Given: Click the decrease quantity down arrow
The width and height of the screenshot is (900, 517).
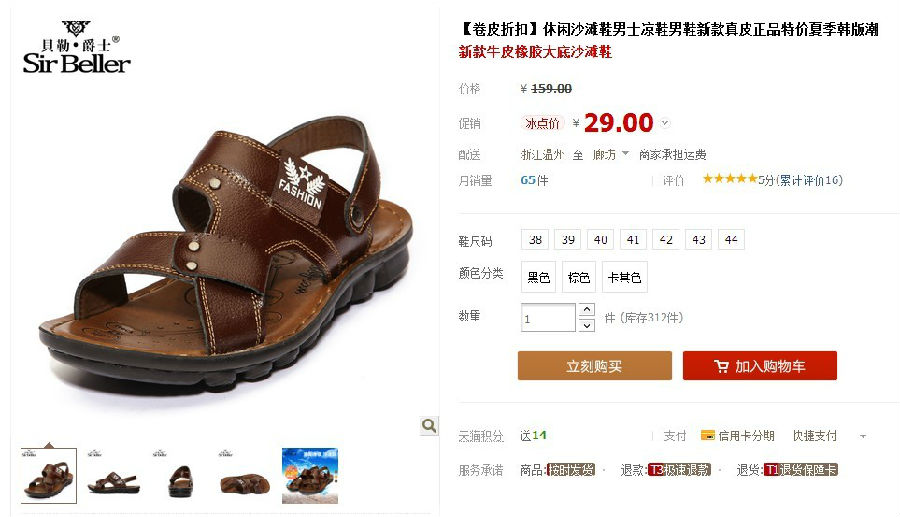Looking at the screenshot, I should [586, 325].
